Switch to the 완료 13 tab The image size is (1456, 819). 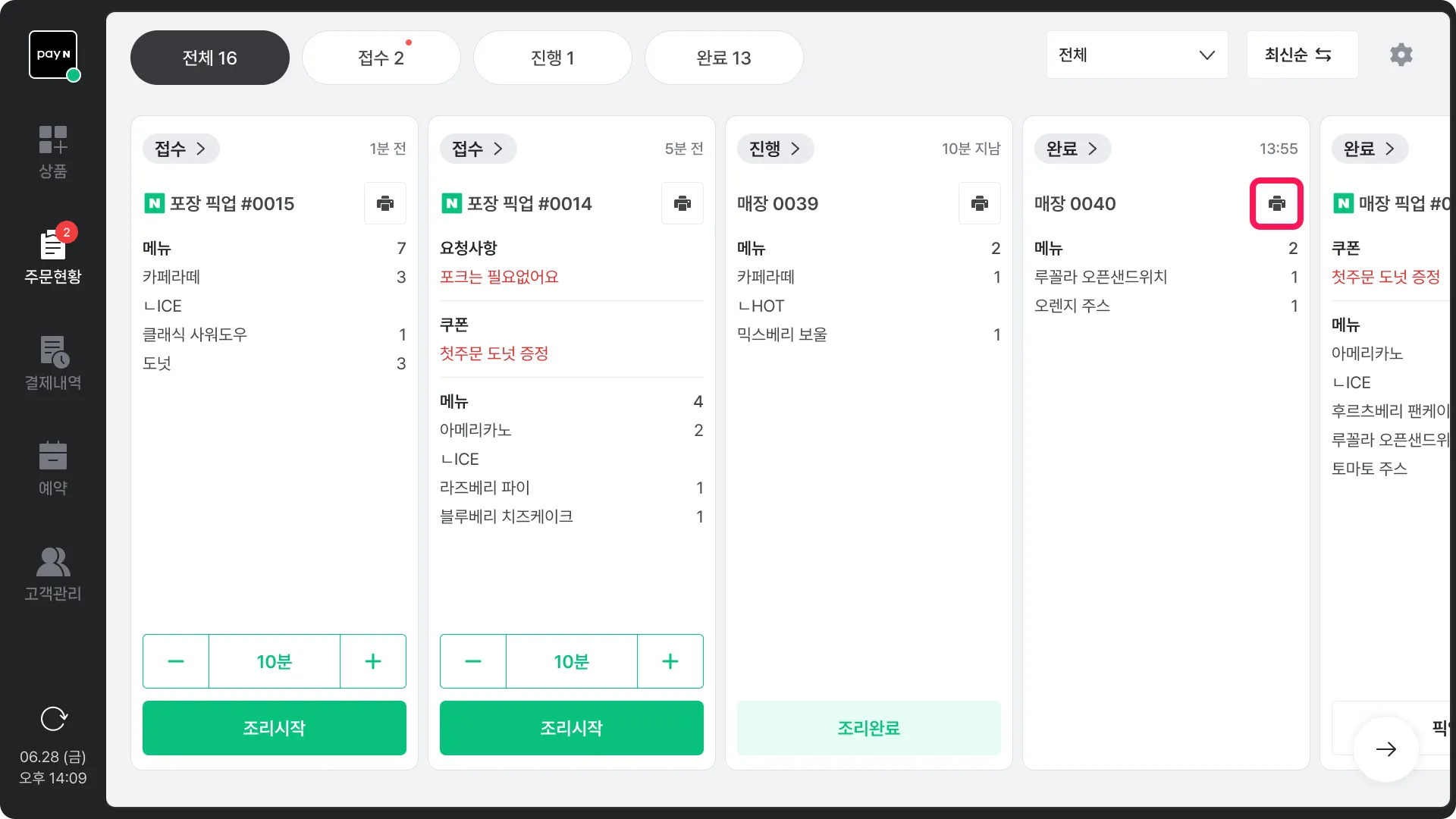(723, 58)
